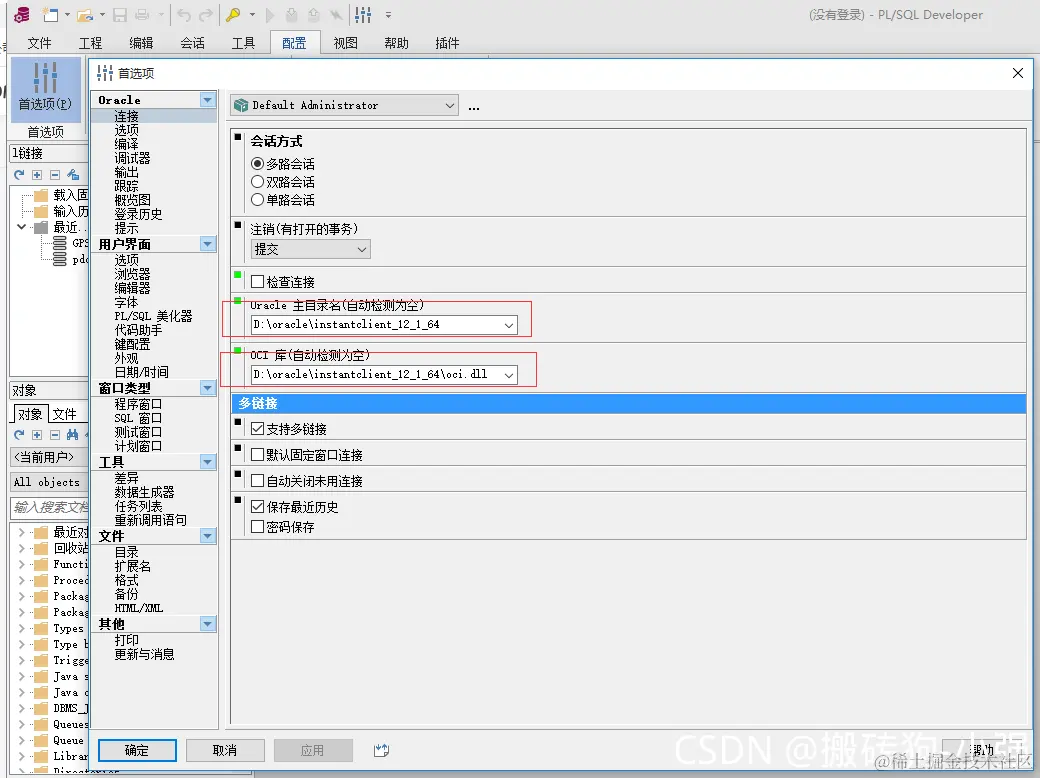Click the Open folder toolbar icon
The height and width of the screenshot is (778, 1040).
[84, 15]
